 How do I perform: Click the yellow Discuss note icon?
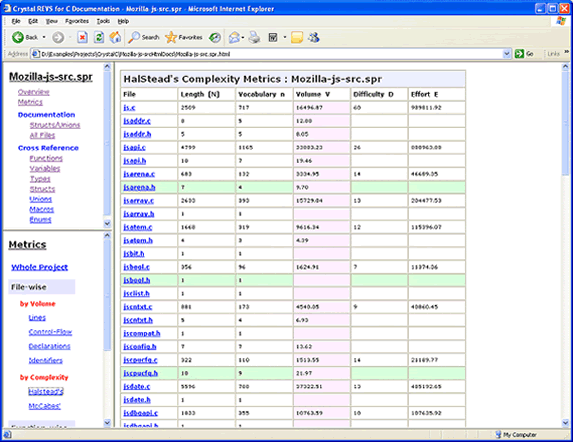297,37
